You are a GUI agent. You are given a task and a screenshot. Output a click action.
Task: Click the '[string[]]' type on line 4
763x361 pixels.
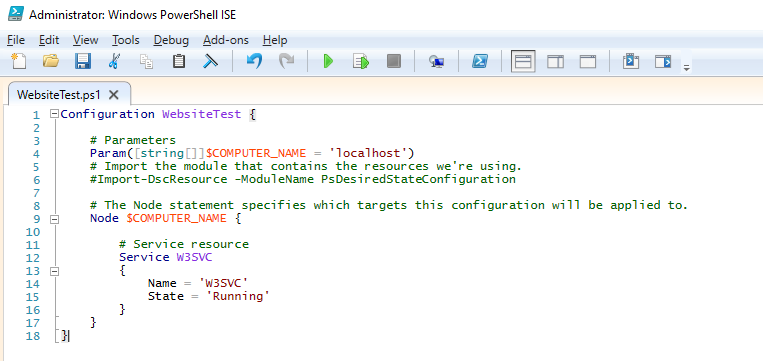169,154
